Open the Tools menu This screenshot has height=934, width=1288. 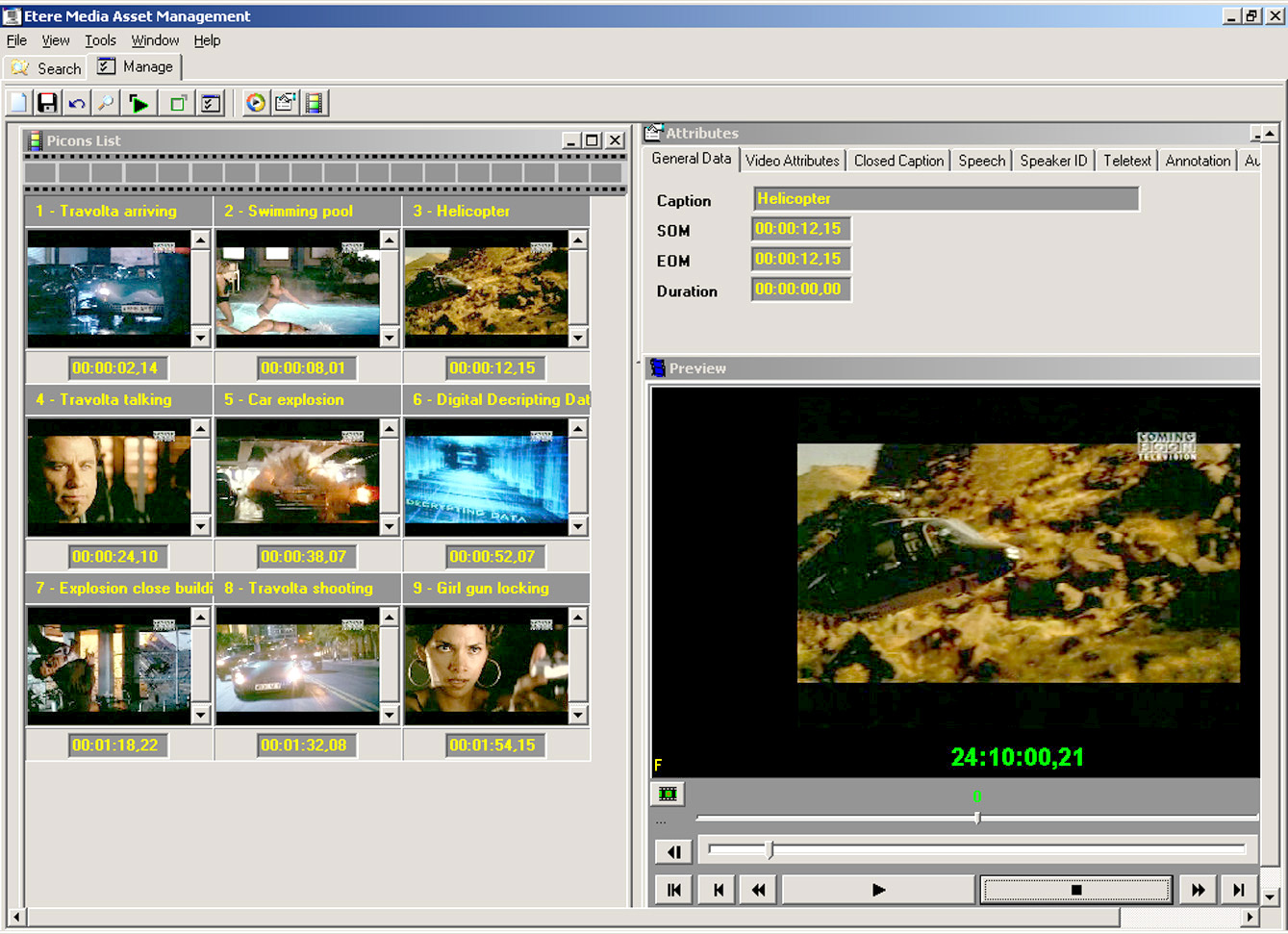[x=100, y=40]
